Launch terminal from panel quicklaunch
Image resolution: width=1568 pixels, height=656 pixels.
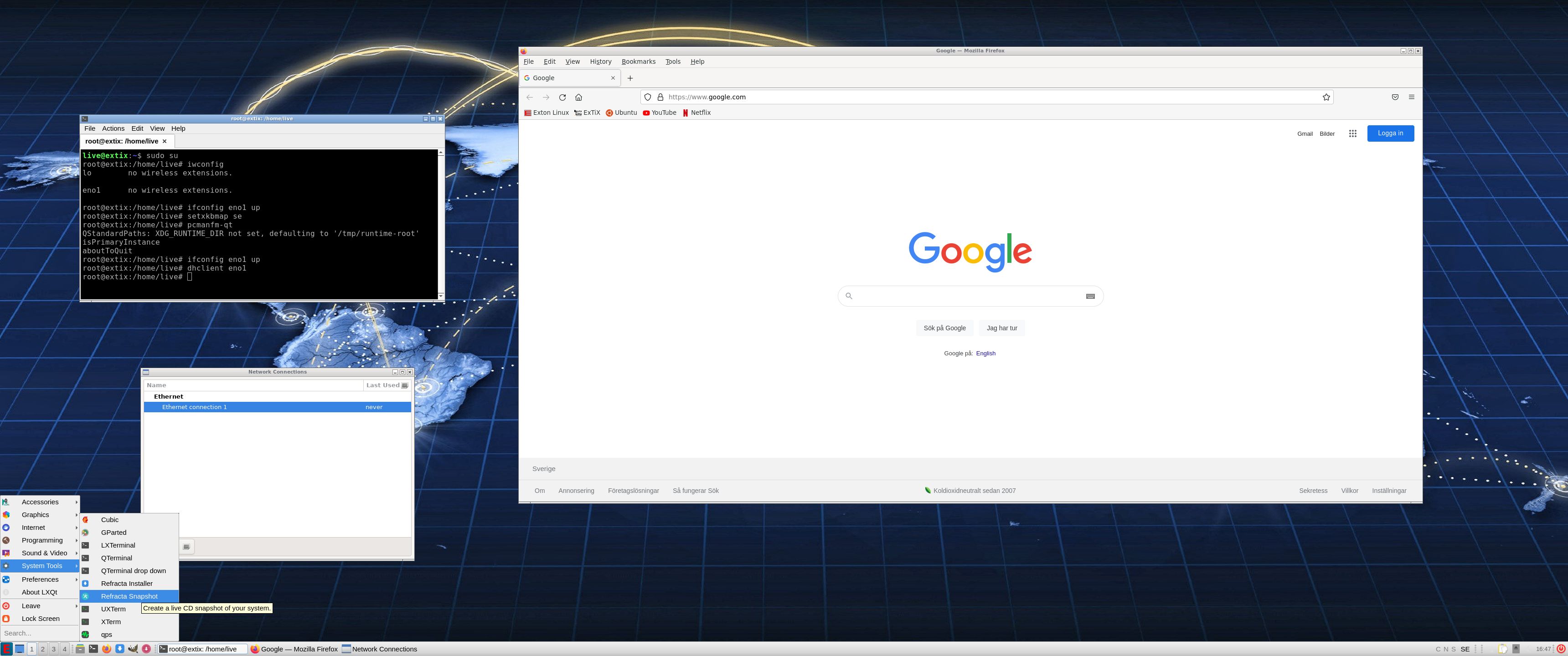coord(93,649)
